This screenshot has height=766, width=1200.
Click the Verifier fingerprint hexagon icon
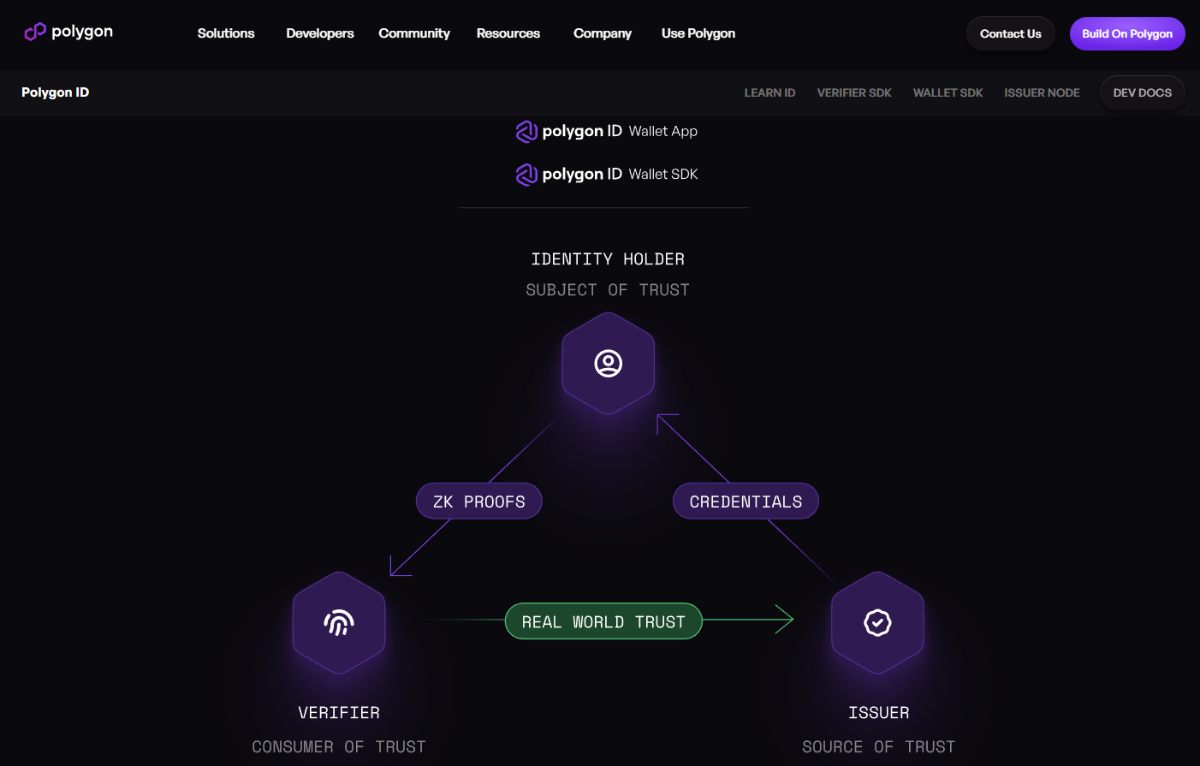(x=339, y=623)
